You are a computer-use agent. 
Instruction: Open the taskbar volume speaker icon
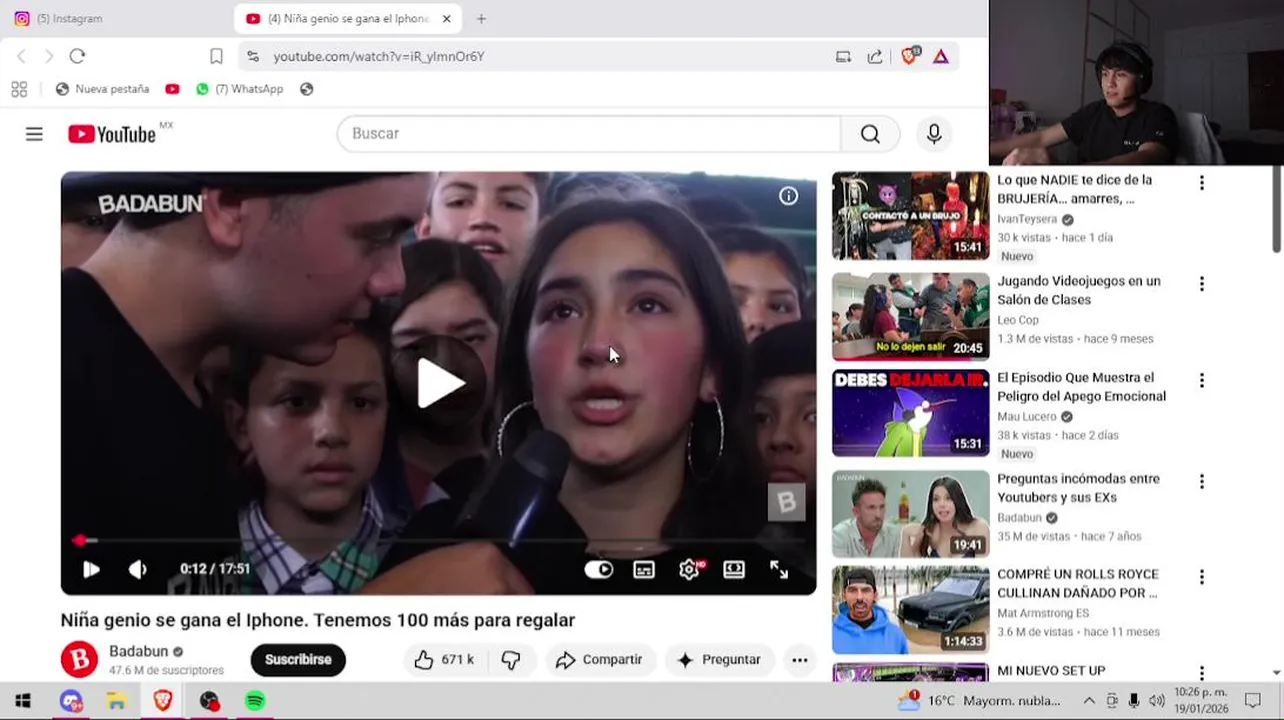coord(1156,701)
